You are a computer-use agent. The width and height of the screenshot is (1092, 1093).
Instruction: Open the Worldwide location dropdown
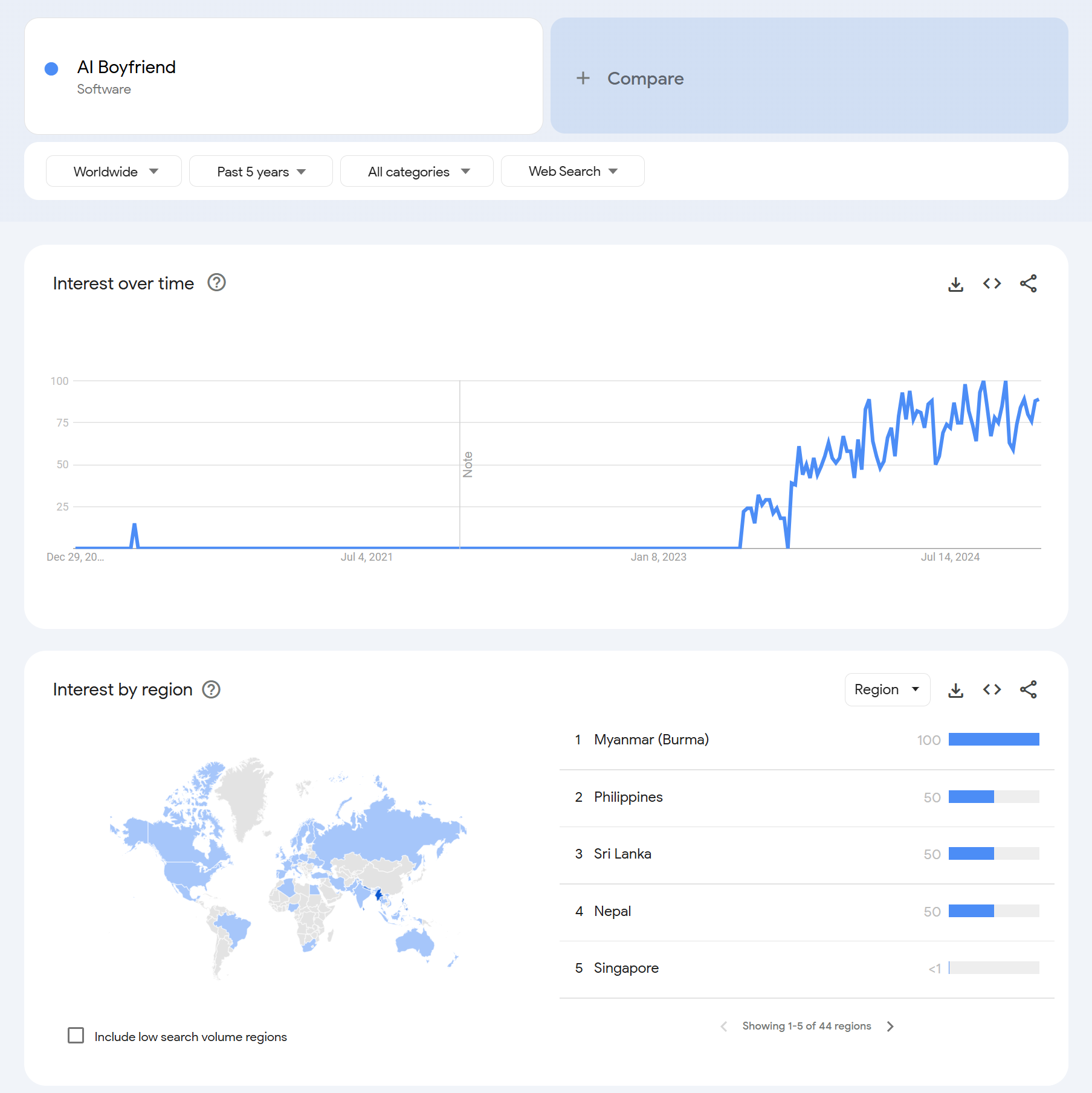114,172
